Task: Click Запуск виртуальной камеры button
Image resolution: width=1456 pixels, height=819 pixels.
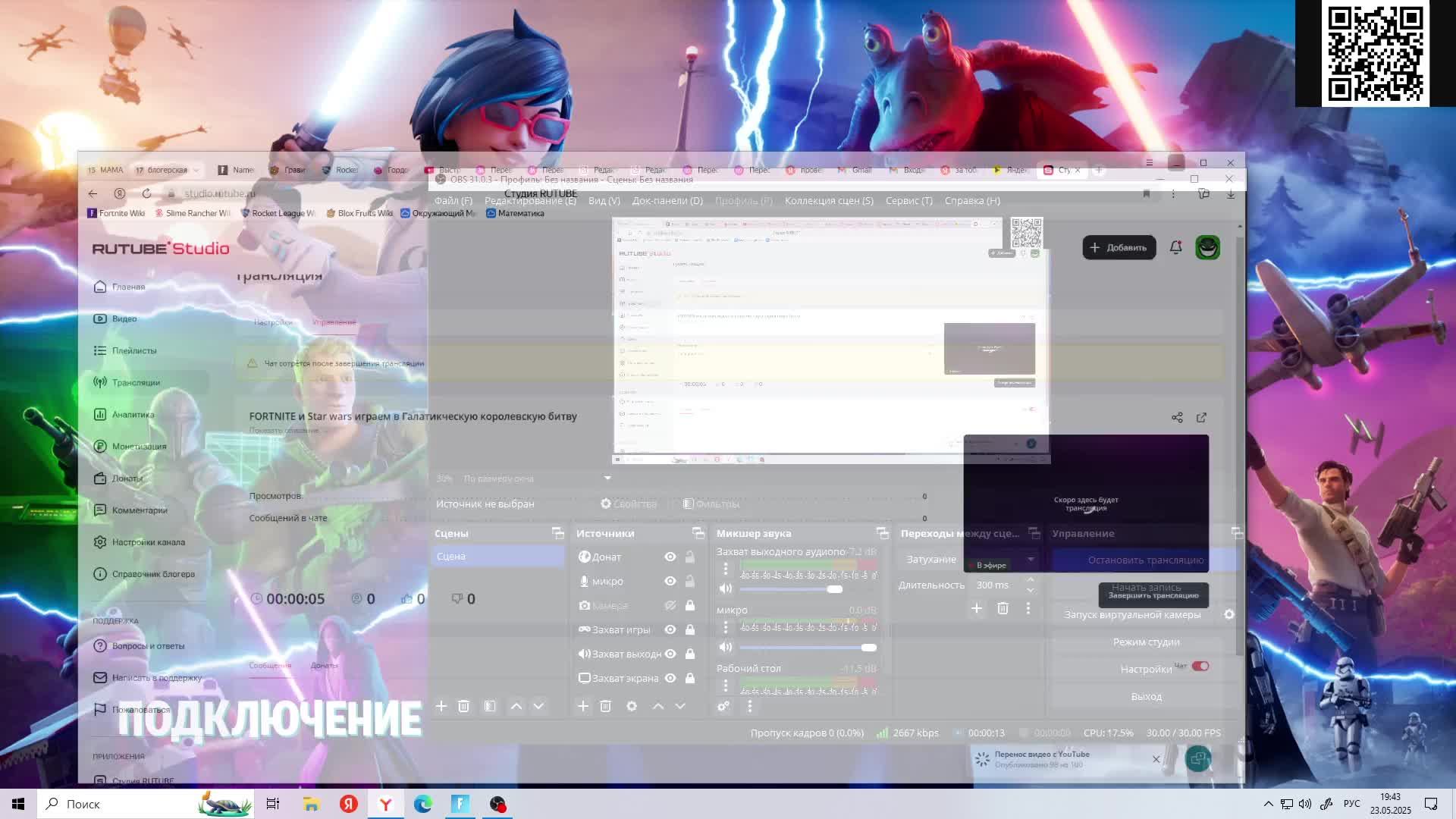Action: click(x=1132, y=614)
